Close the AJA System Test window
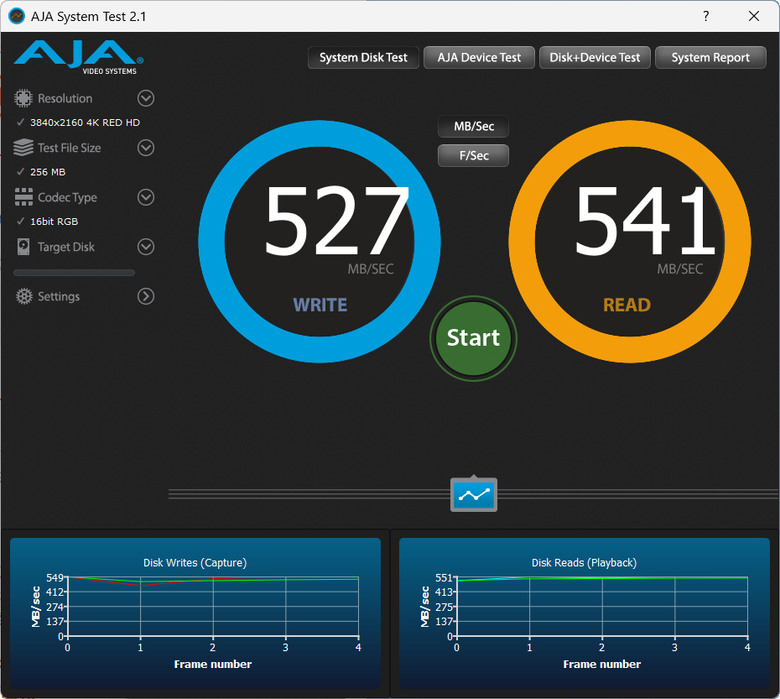 point(754,16)
